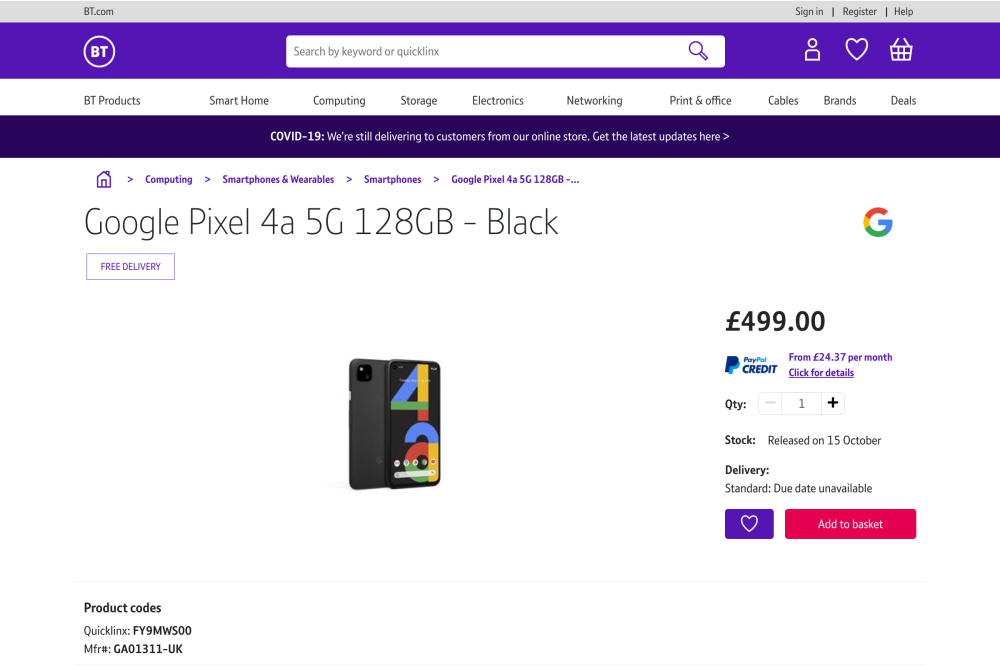Open the Deals menu item

pyautogui.click(x=903, y=101)
